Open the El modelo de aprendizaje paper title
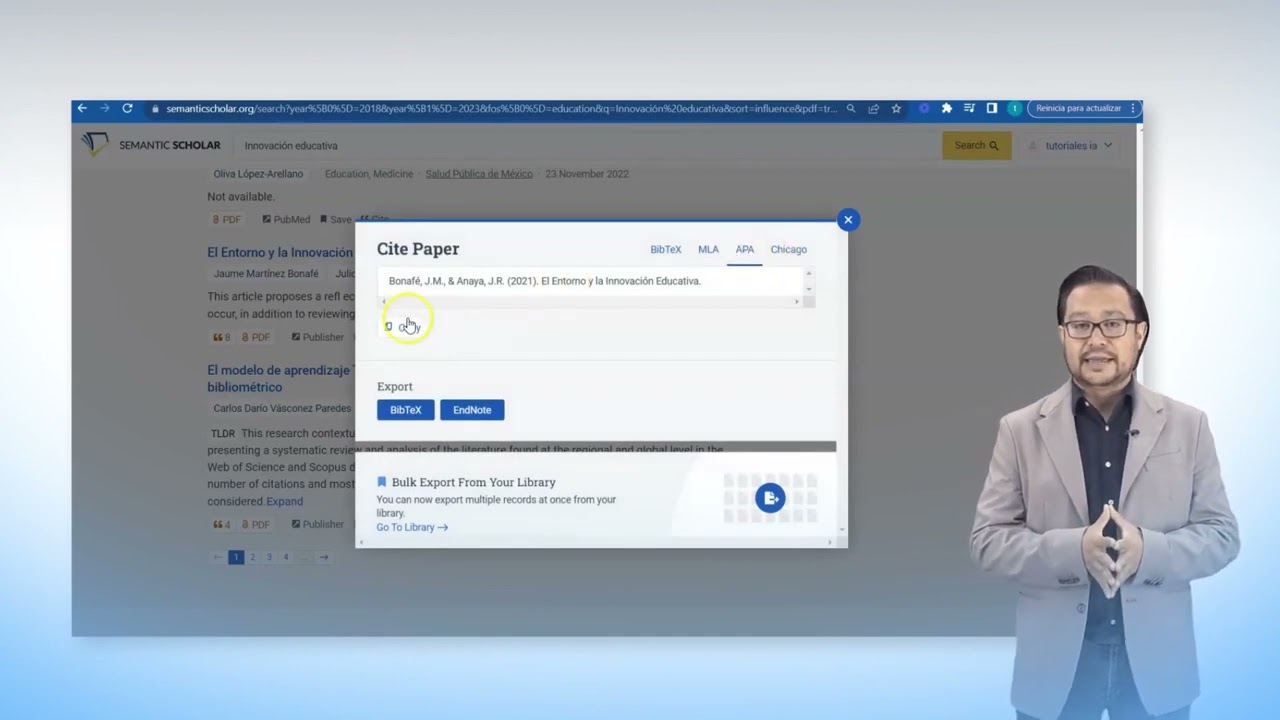Screen dimensions: 1280x720 tap(279, 378)
